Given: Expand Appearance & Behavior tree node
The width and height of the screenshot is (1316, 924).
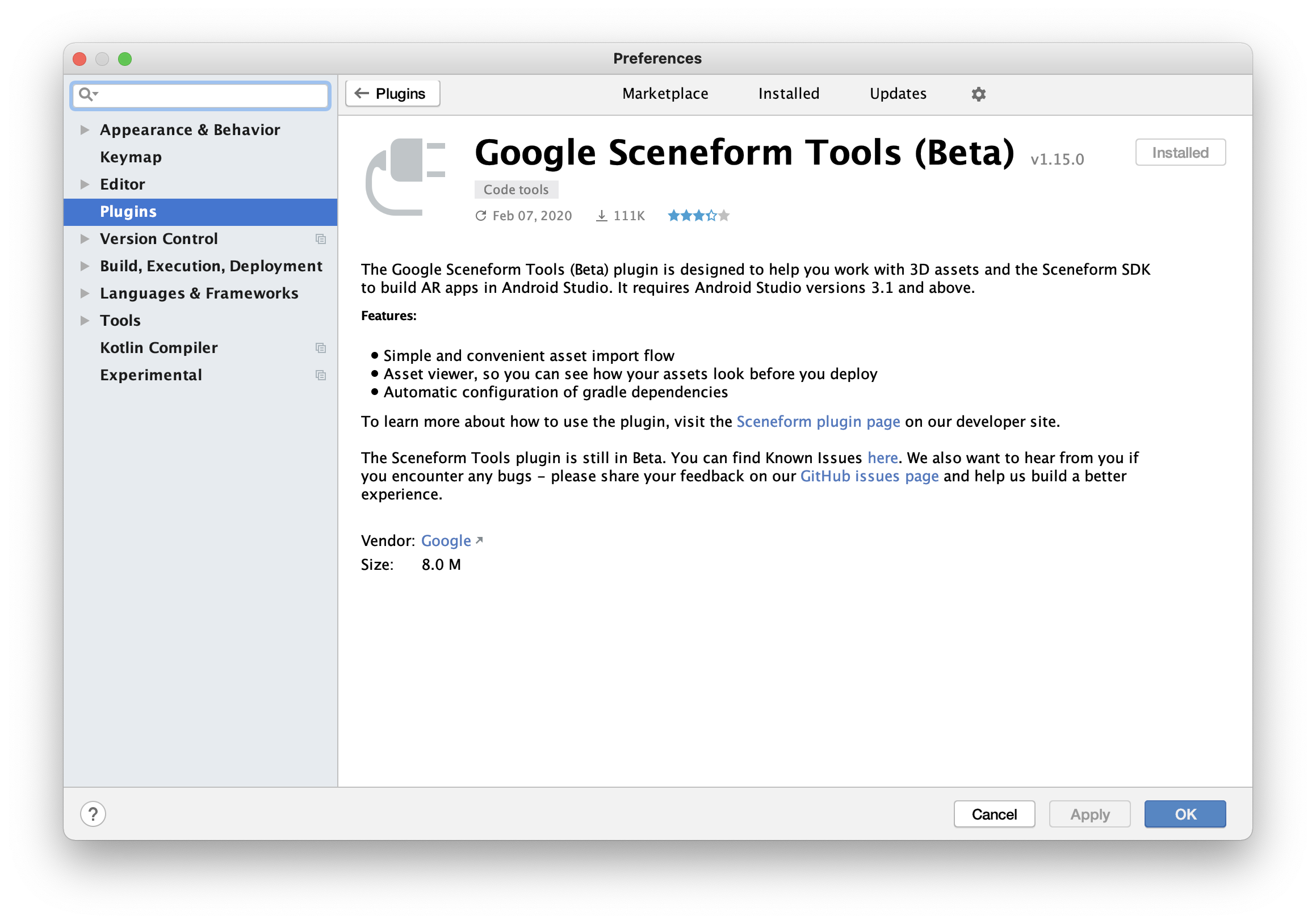Looking at the screenshot, I should tap(85, 130).
